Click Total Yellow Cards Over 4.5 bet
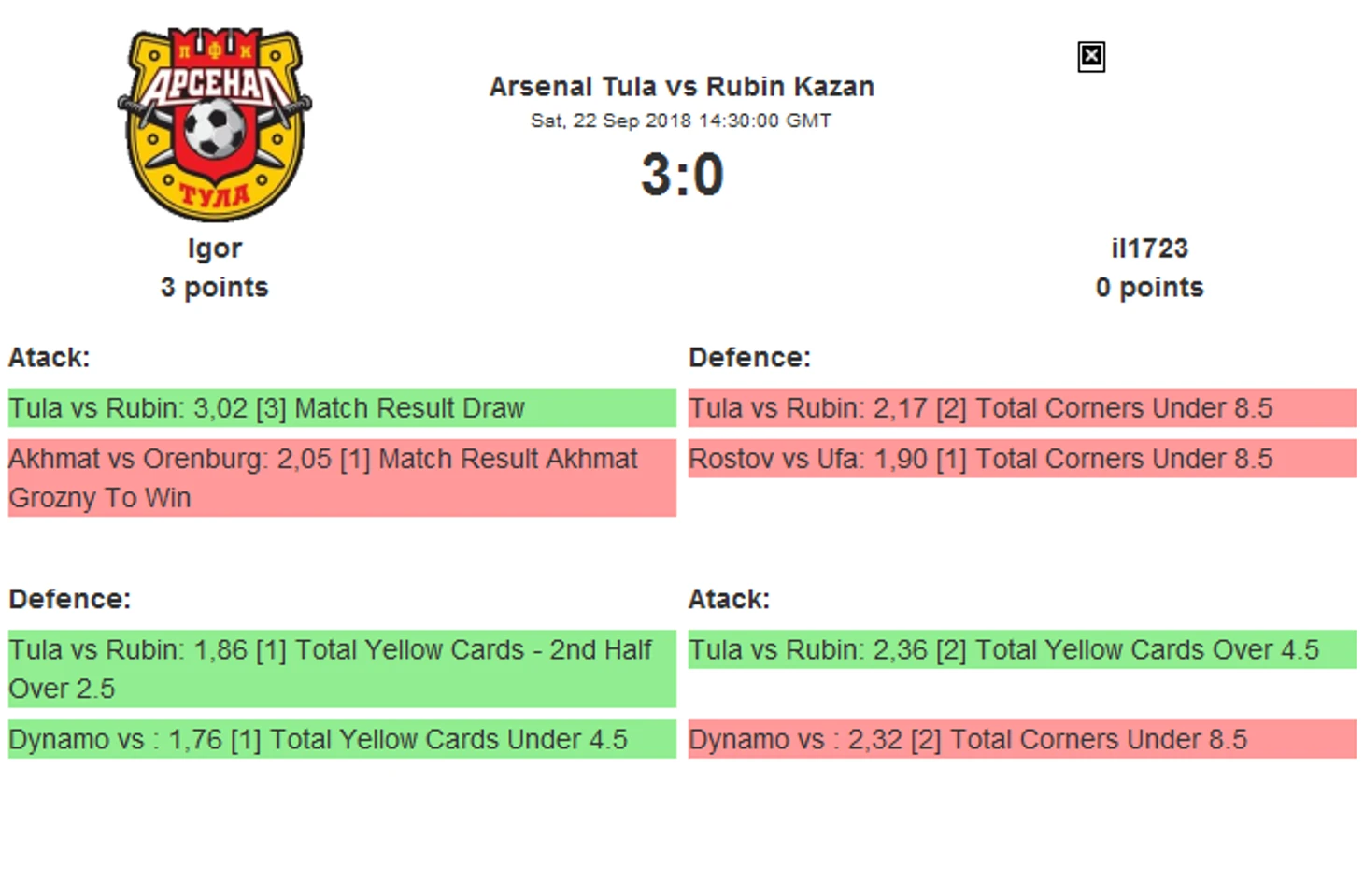This screenshot has width=1364, height=896. [1022, 649]
